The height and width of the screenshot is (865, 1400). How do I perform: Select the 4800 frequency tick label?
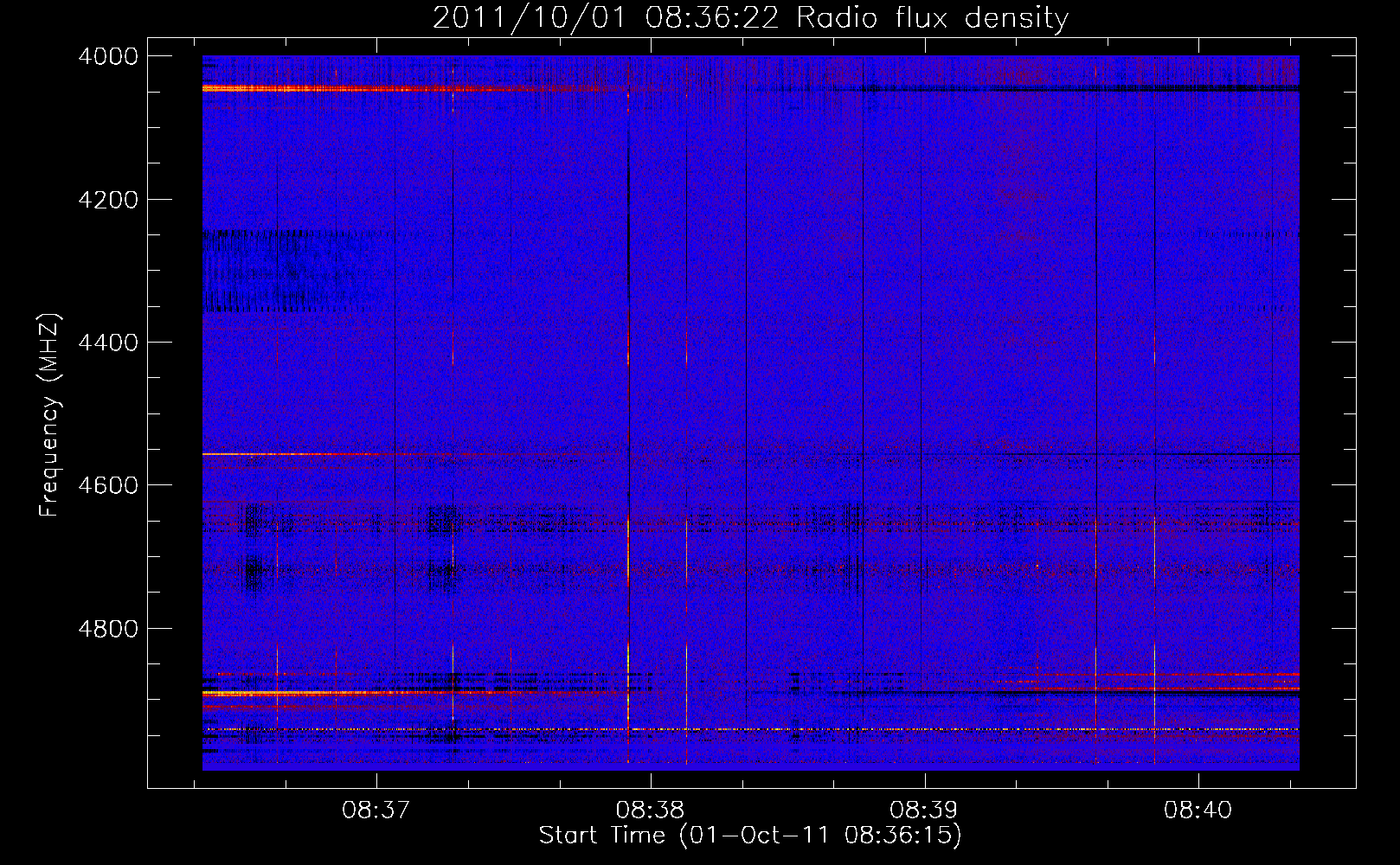coord(108,629)
